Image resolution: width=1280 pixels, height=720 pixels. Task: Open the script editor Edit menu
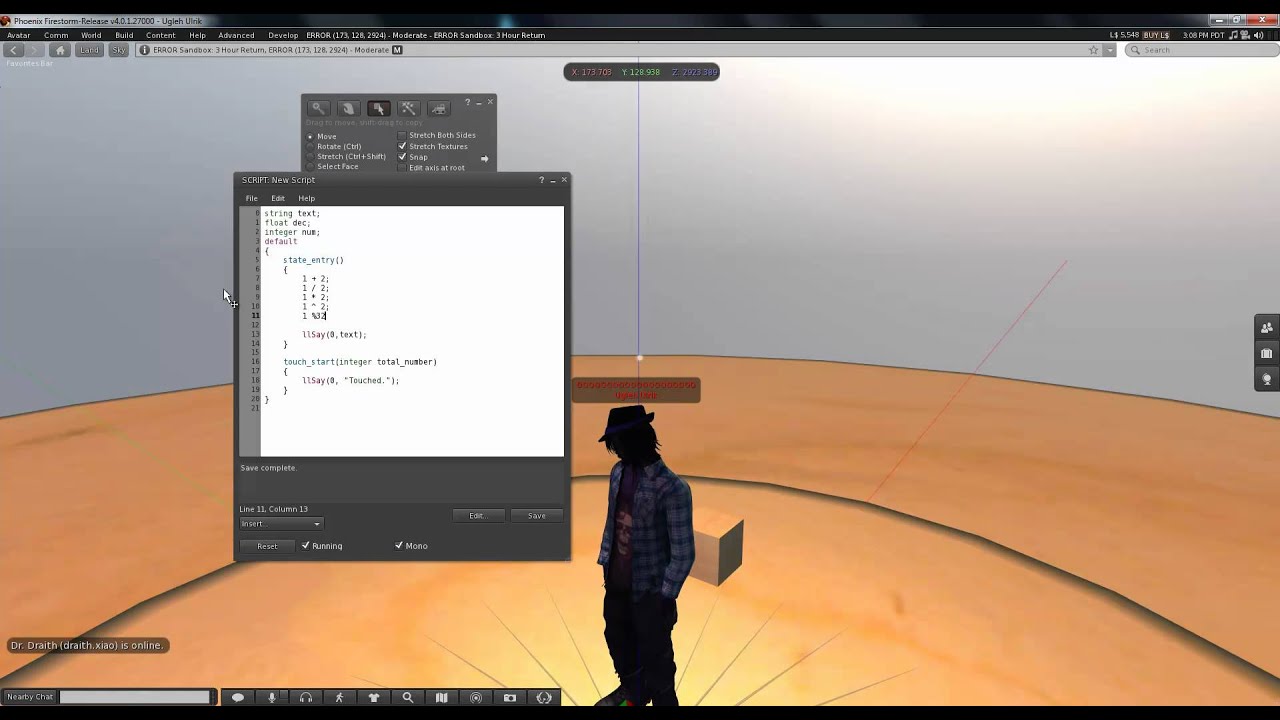(278, 198)
